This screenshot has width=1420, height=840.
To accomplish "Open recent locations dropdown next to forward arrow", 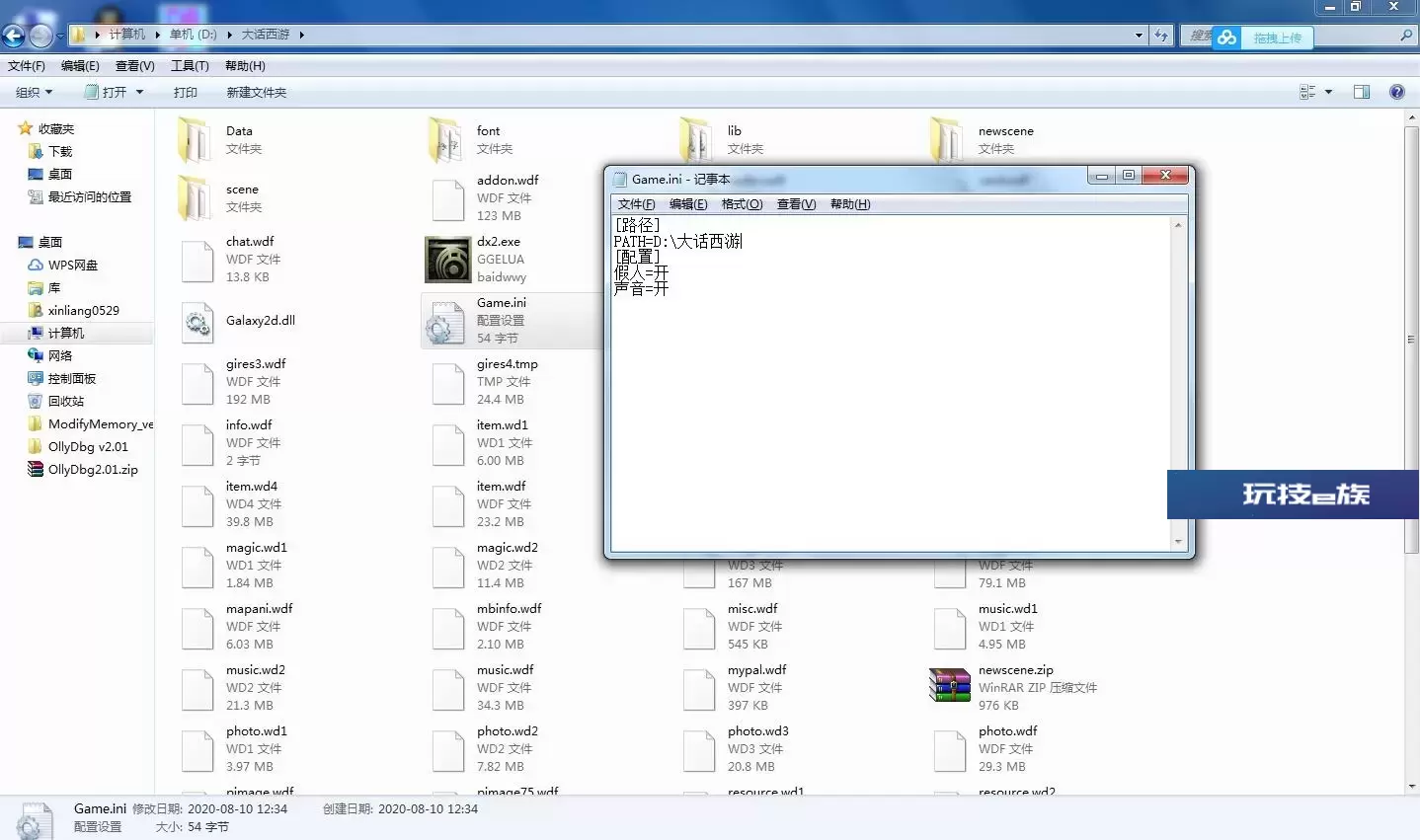I will (60, 37).
